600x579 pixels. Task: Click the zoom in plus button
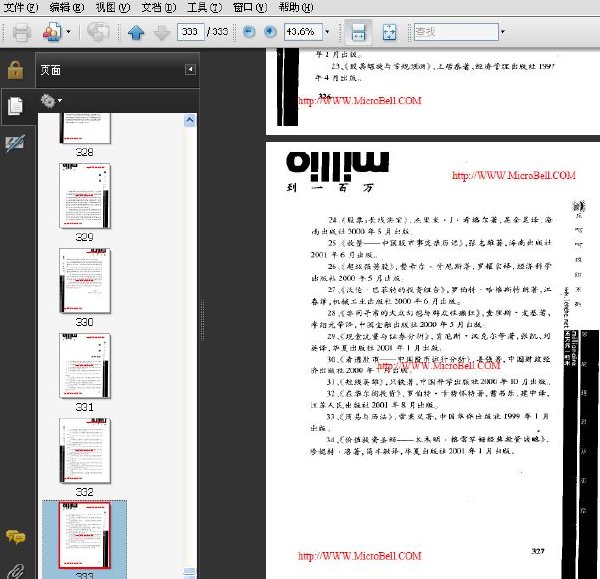270,31
